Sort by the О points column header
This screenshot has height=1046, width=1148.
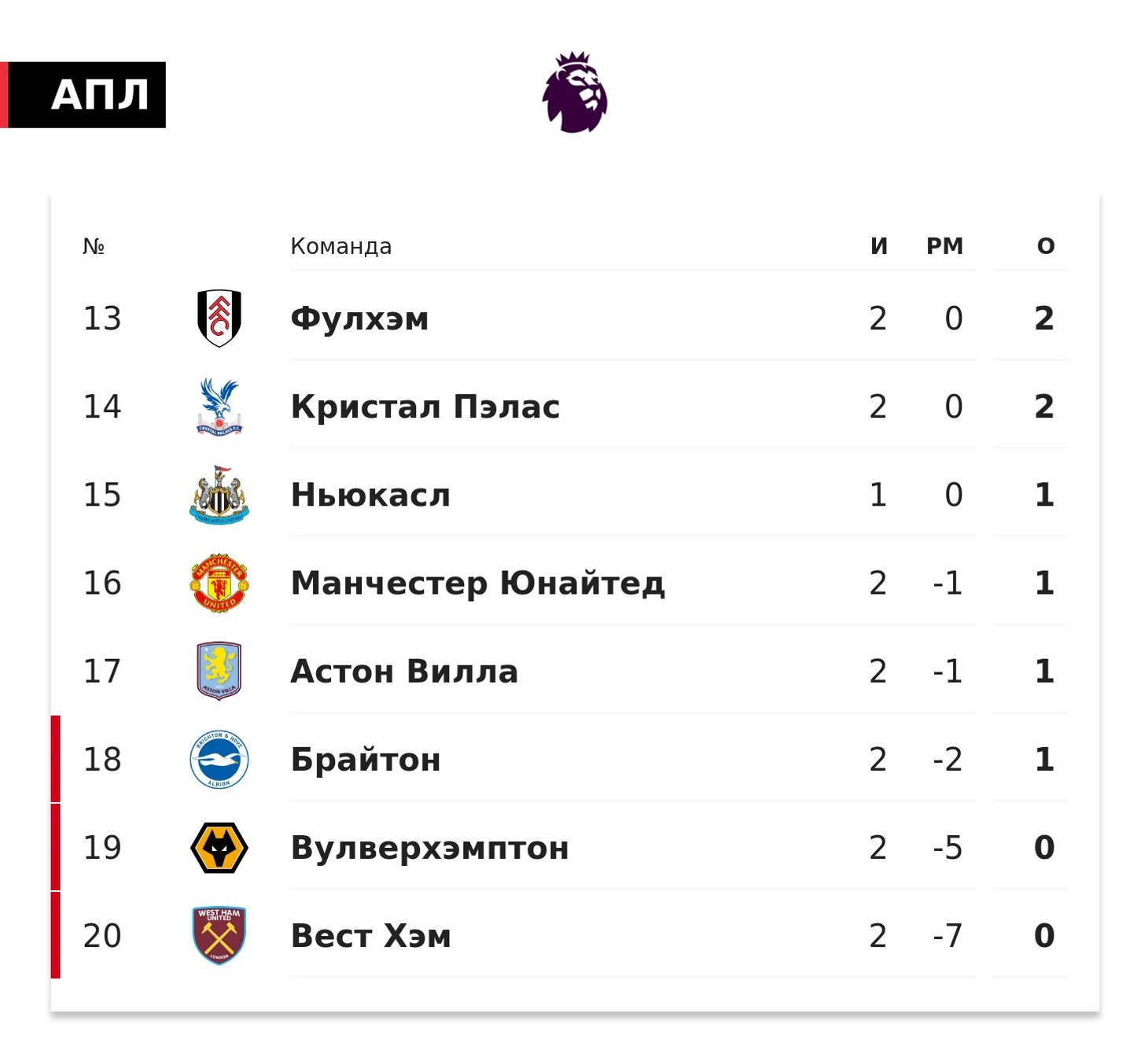(1045, 246)
